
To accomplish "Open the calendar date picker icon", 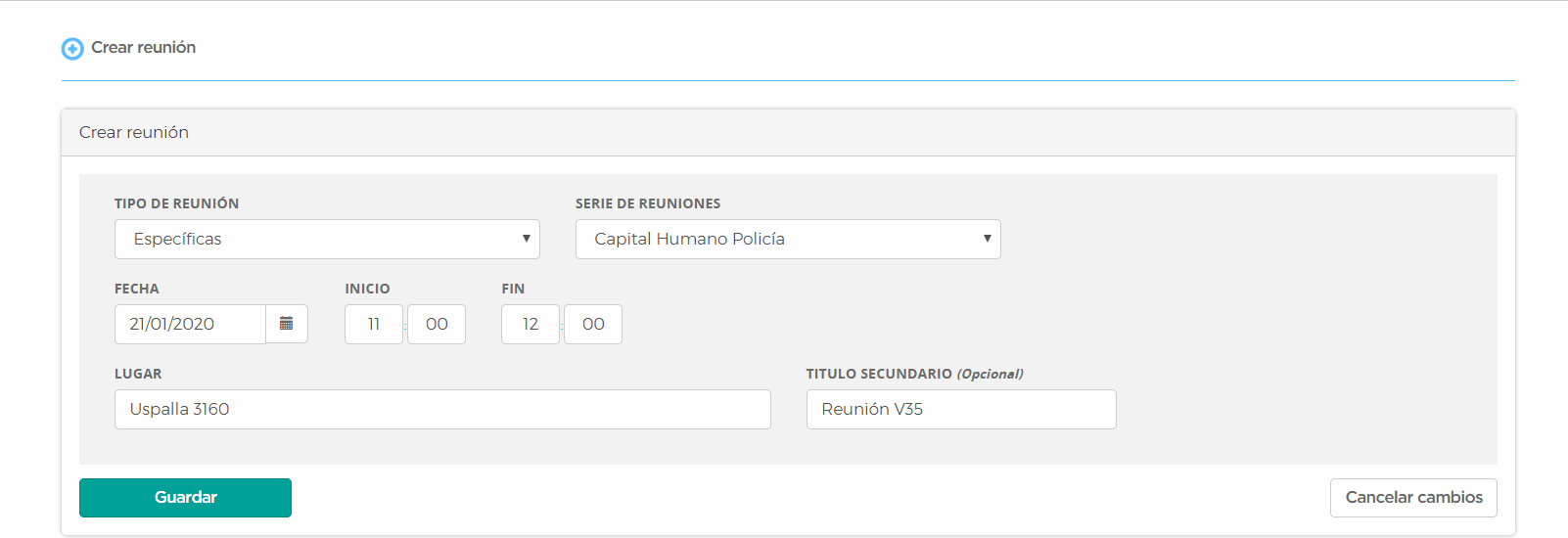I will [287, 324].
